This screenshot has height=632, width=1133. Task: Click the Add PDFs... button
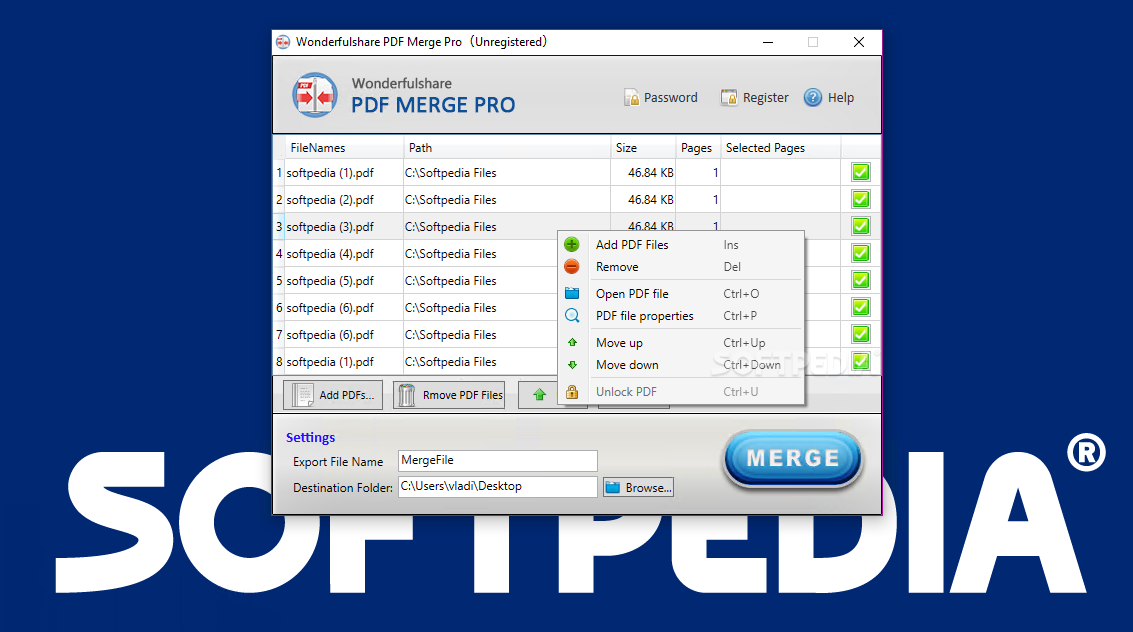(333, 395)
